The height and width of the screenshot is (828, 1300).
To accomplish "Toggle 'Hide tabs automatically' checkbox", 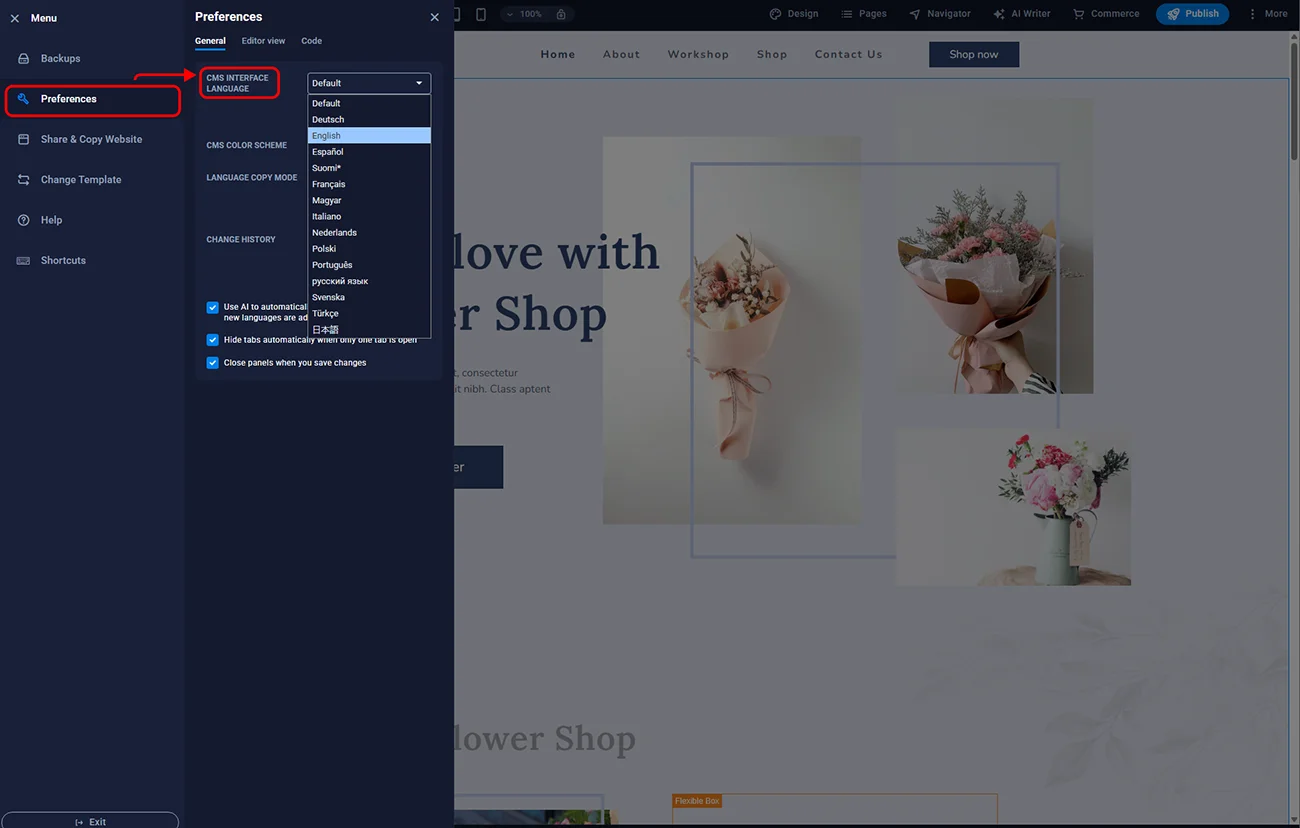I will (x=213, y=340).
